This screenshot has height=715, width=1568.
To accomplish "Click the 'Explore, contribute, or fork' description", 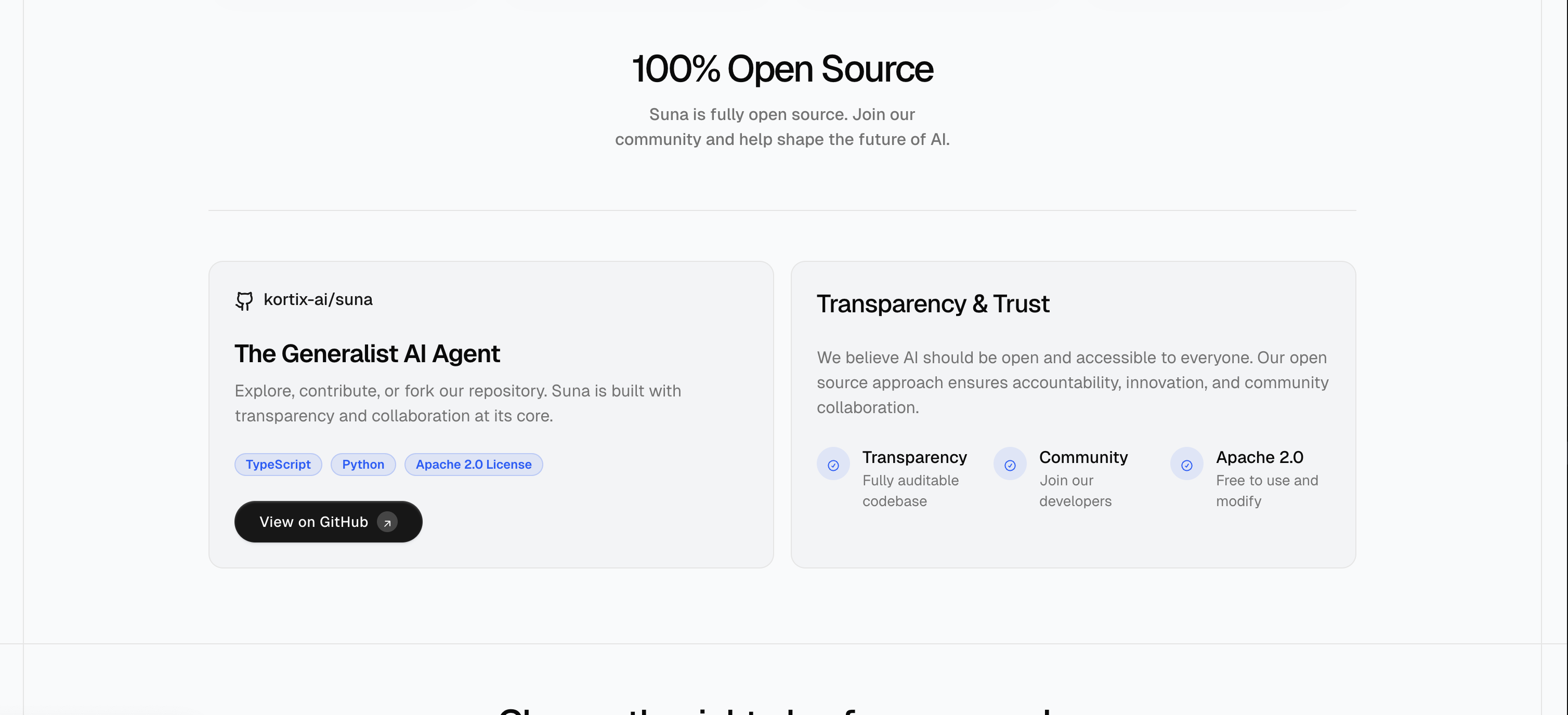I will point(458,403).
